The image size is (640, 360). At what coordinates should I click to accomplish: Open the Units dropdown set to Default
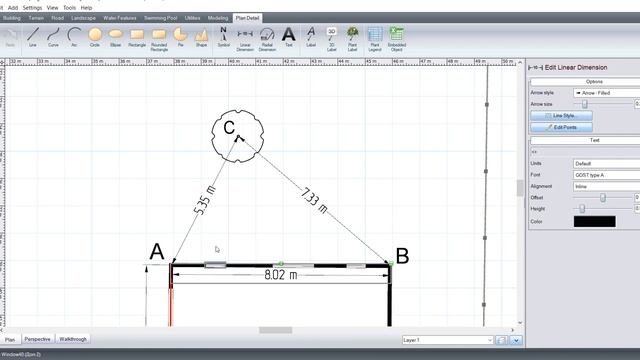coord(607,164)
